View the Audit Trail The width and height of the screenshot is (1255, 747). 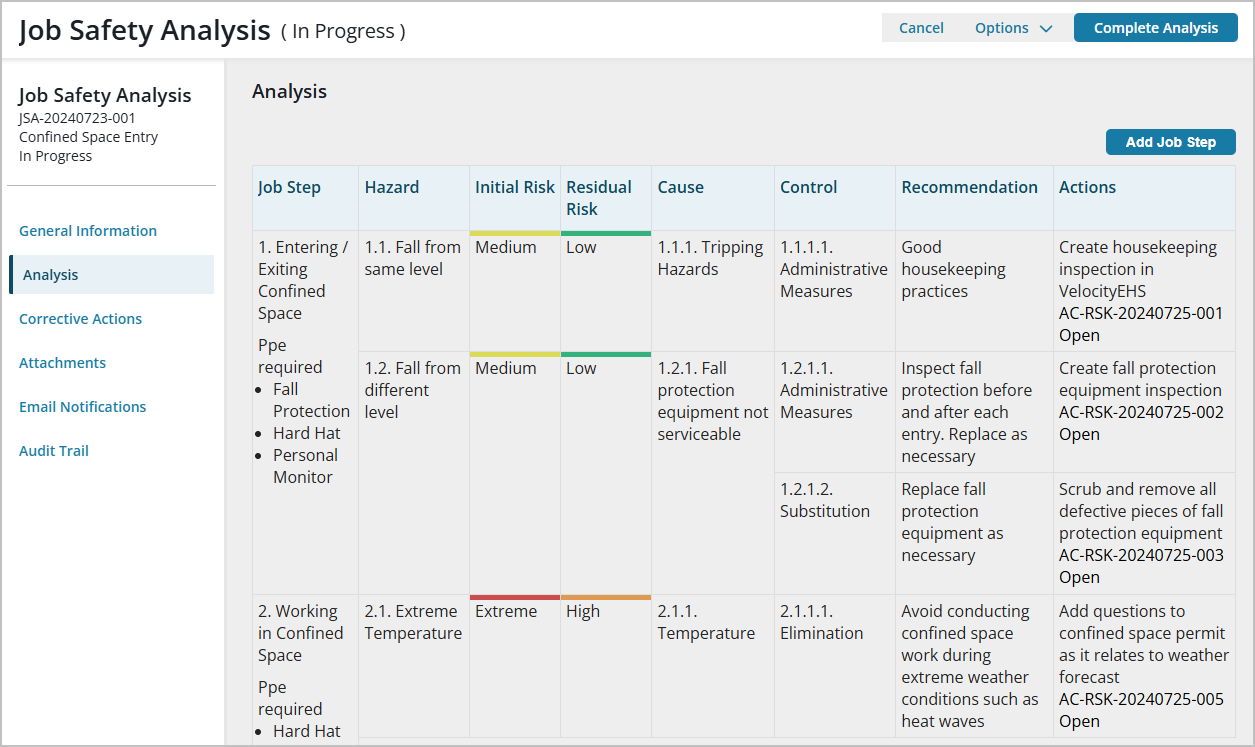coord(54,451)
